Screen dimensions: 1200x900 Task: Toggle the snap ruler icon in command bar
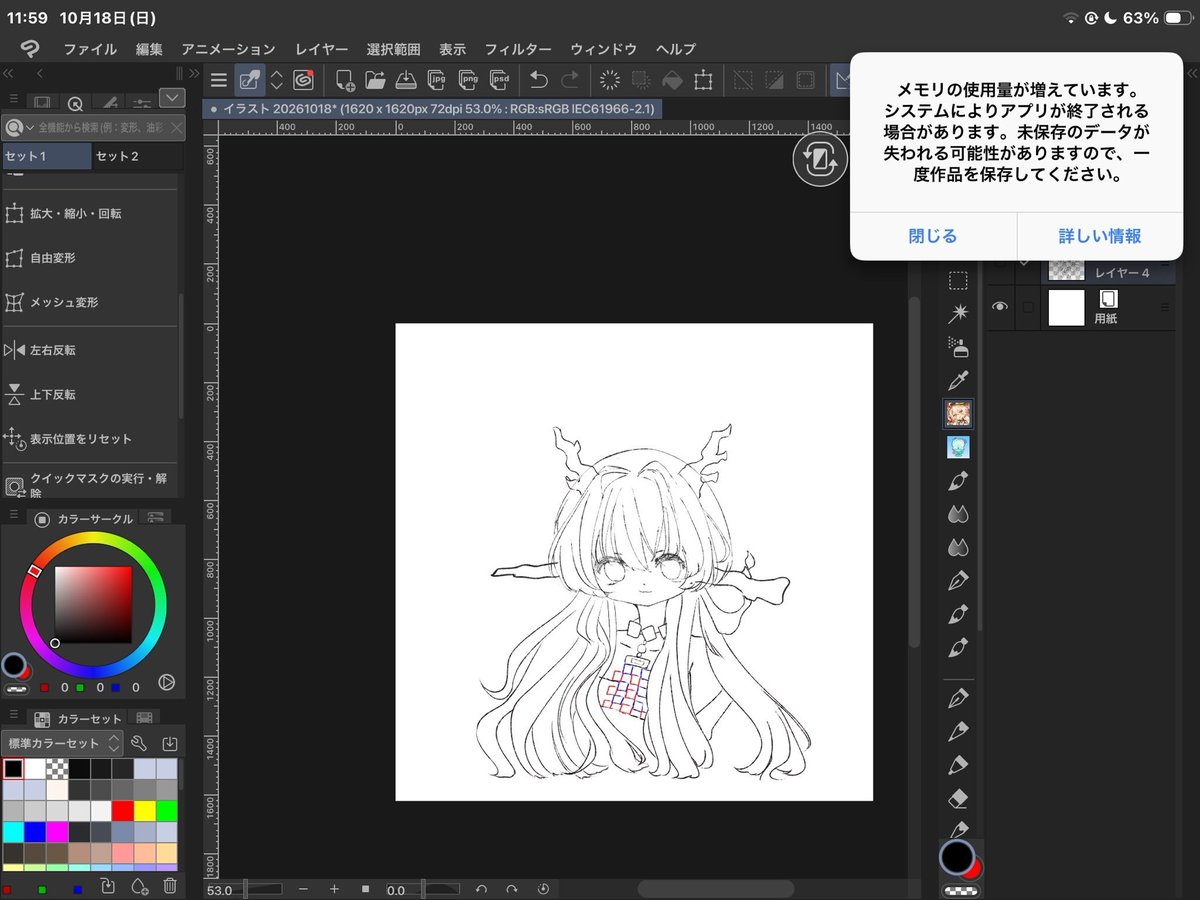click(842, 80)
